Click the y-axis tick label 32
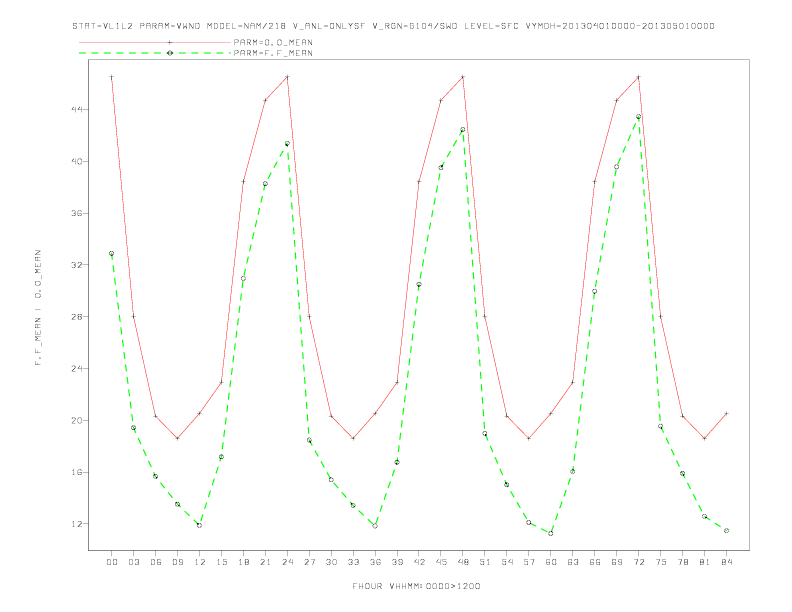 pos(77,265)
